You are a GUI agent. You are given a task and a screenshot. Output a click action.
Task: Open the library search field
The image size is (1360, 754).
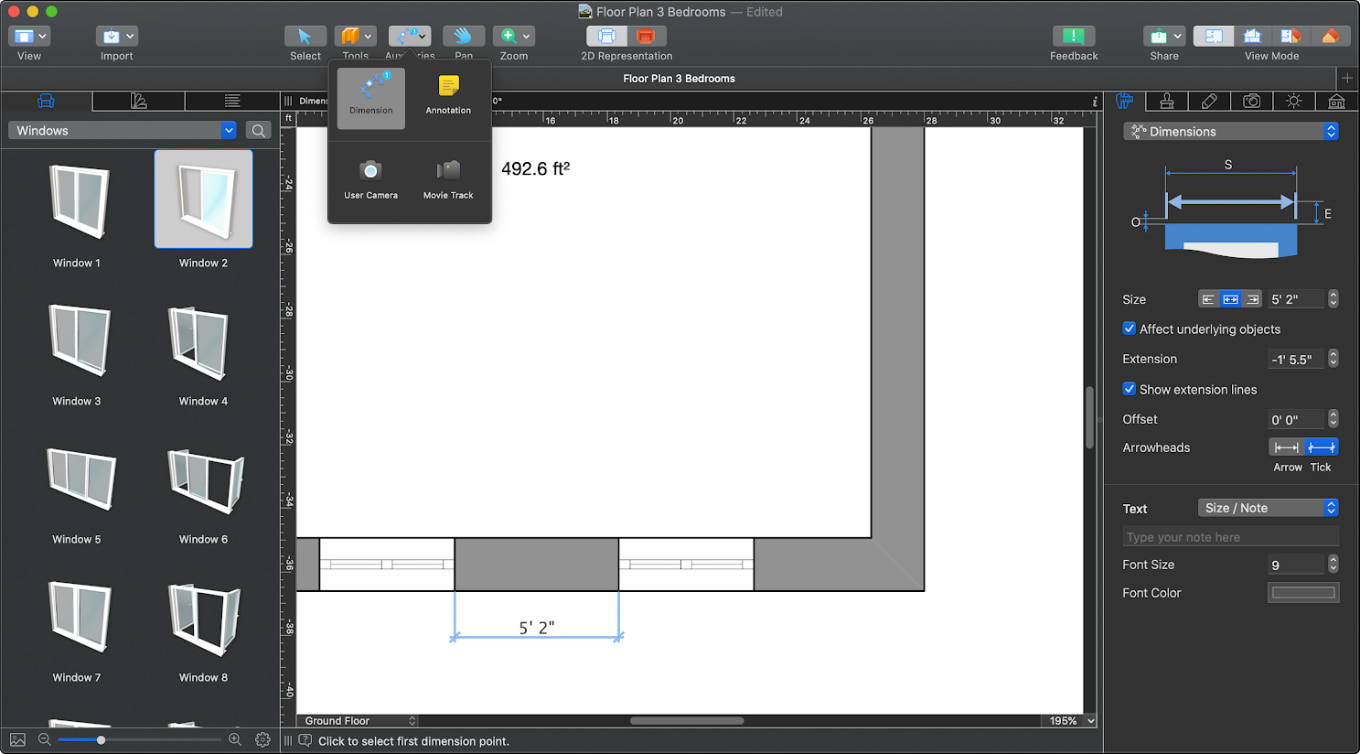coord(257,130)
